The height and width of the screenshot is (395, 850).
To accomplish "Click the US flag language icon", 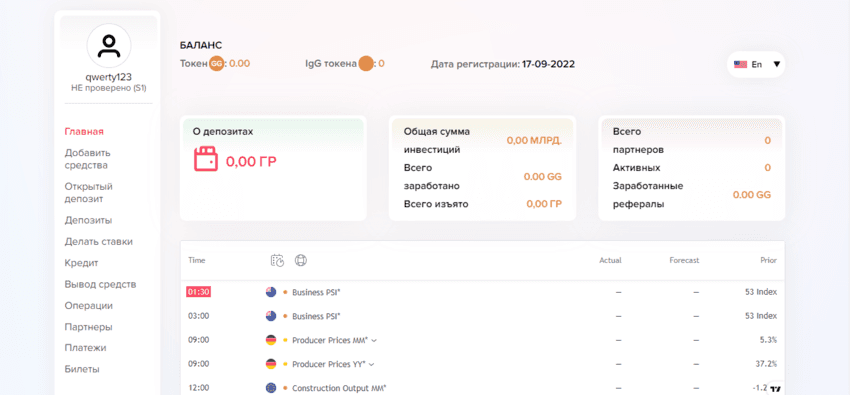I will pyautogui.click(x=740, y=64).
